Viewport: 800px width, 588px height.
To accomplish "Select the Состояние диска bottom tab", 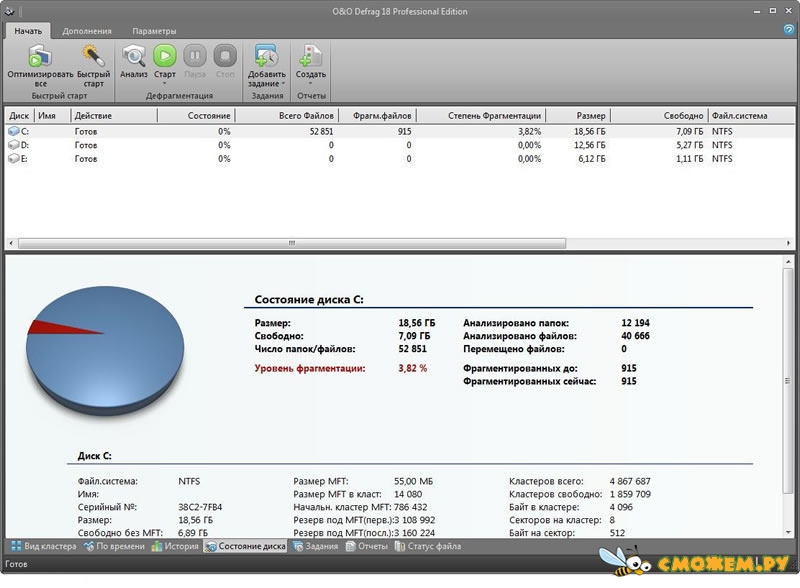I will [x=245, y=546].
